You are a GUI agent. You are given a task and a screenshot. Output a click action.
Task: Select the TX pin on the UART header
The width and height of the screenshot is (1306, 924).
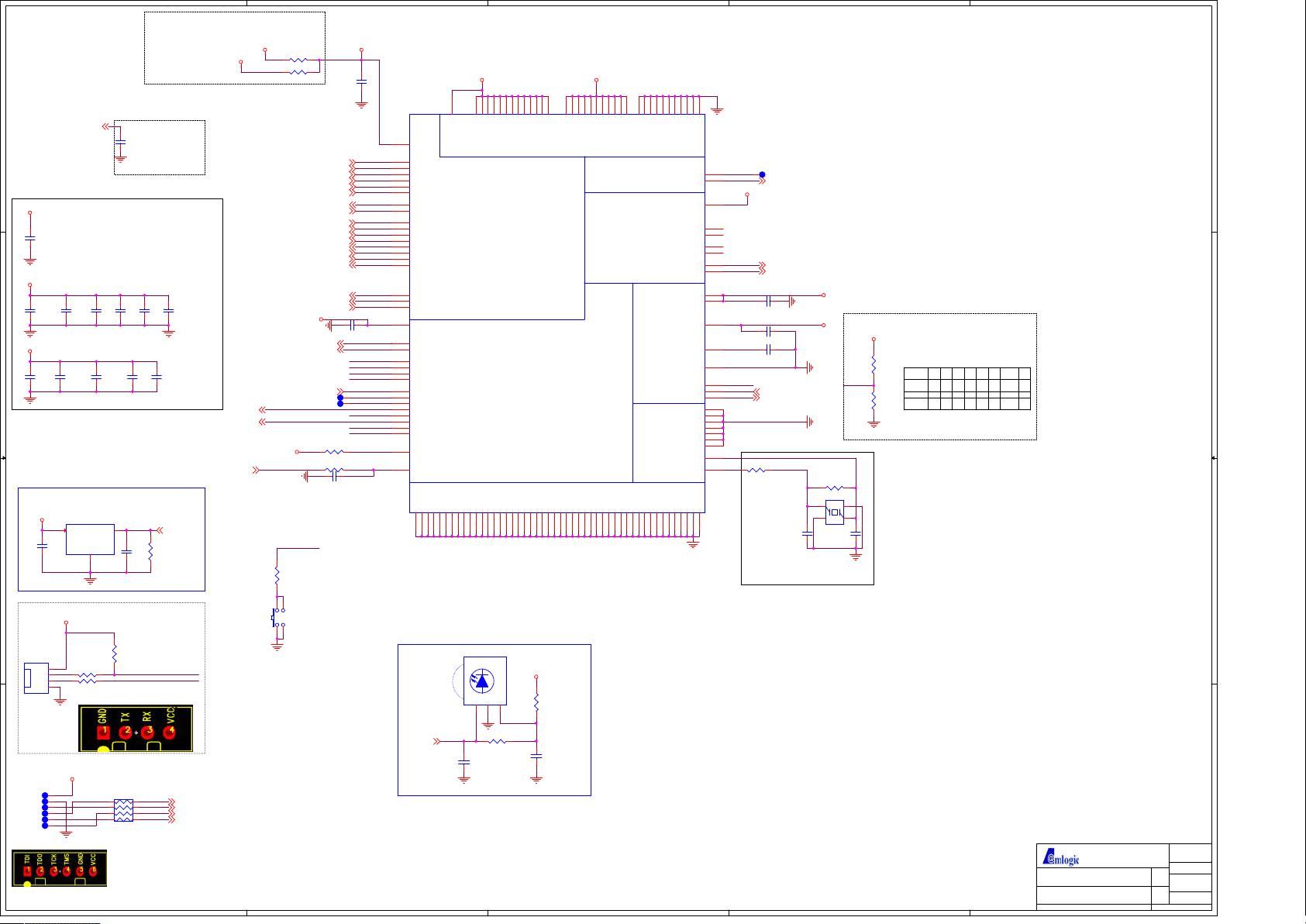125,732
